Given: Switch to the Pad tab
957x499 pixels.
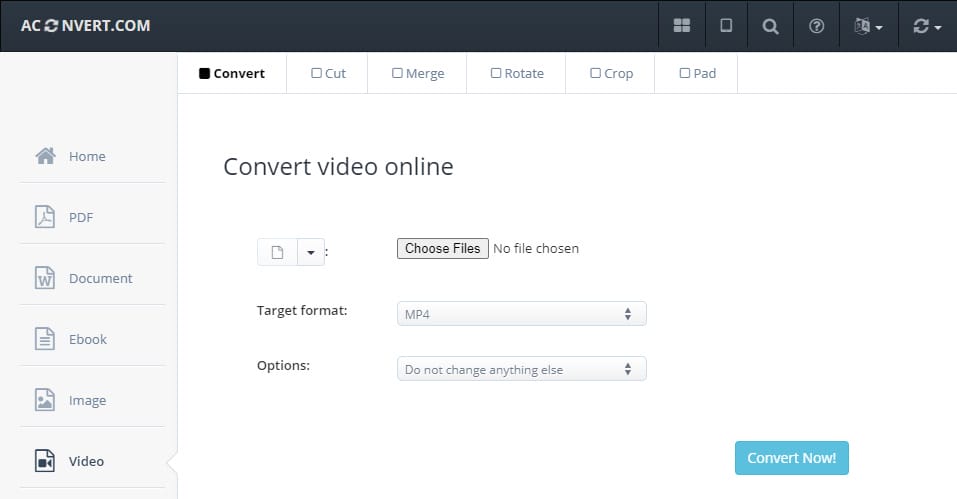Looking at the screenshot, I should click(697, 73).
